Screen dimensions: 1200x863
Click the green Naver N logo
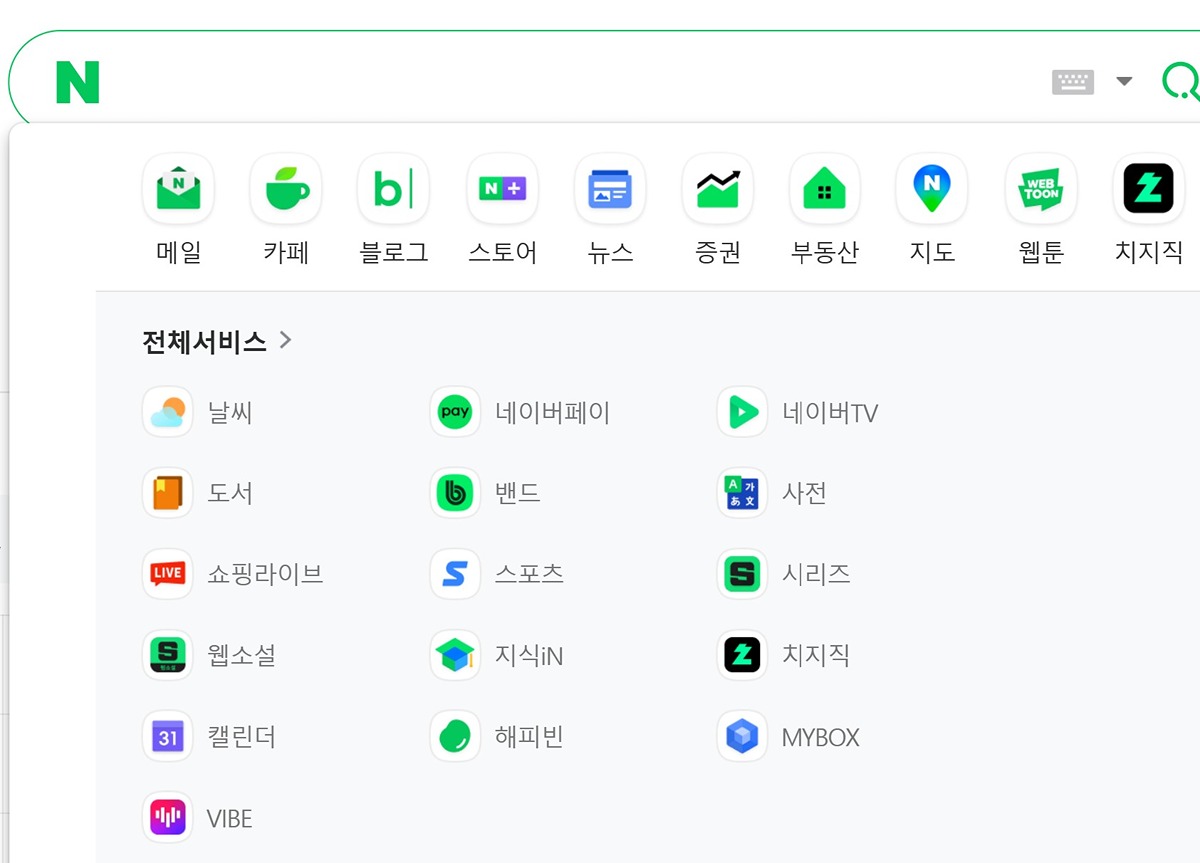coord(78,82)
